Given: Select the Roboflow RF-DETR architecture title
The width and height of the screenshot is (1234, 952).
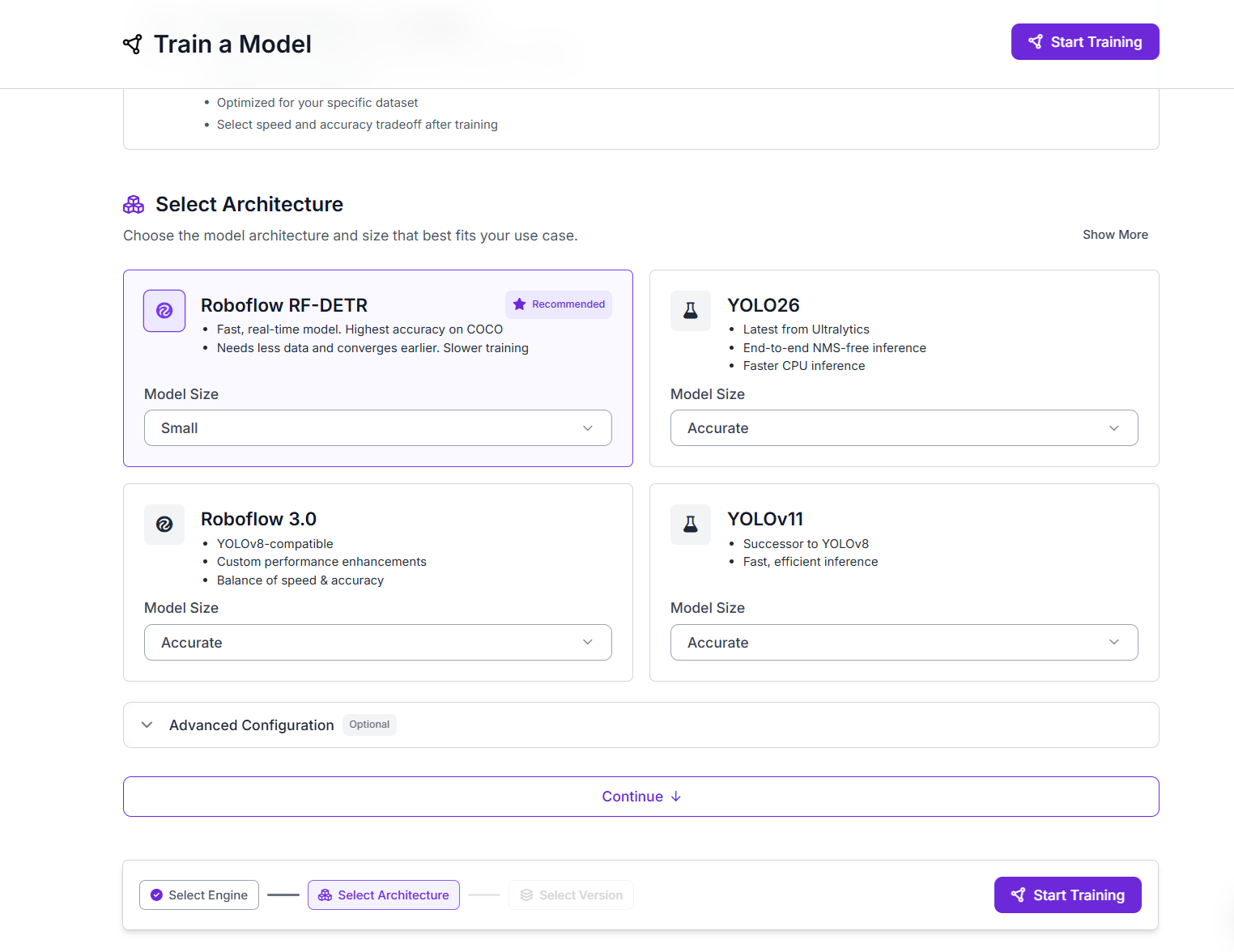Looking at the screenshot, I should pos(284,305).
